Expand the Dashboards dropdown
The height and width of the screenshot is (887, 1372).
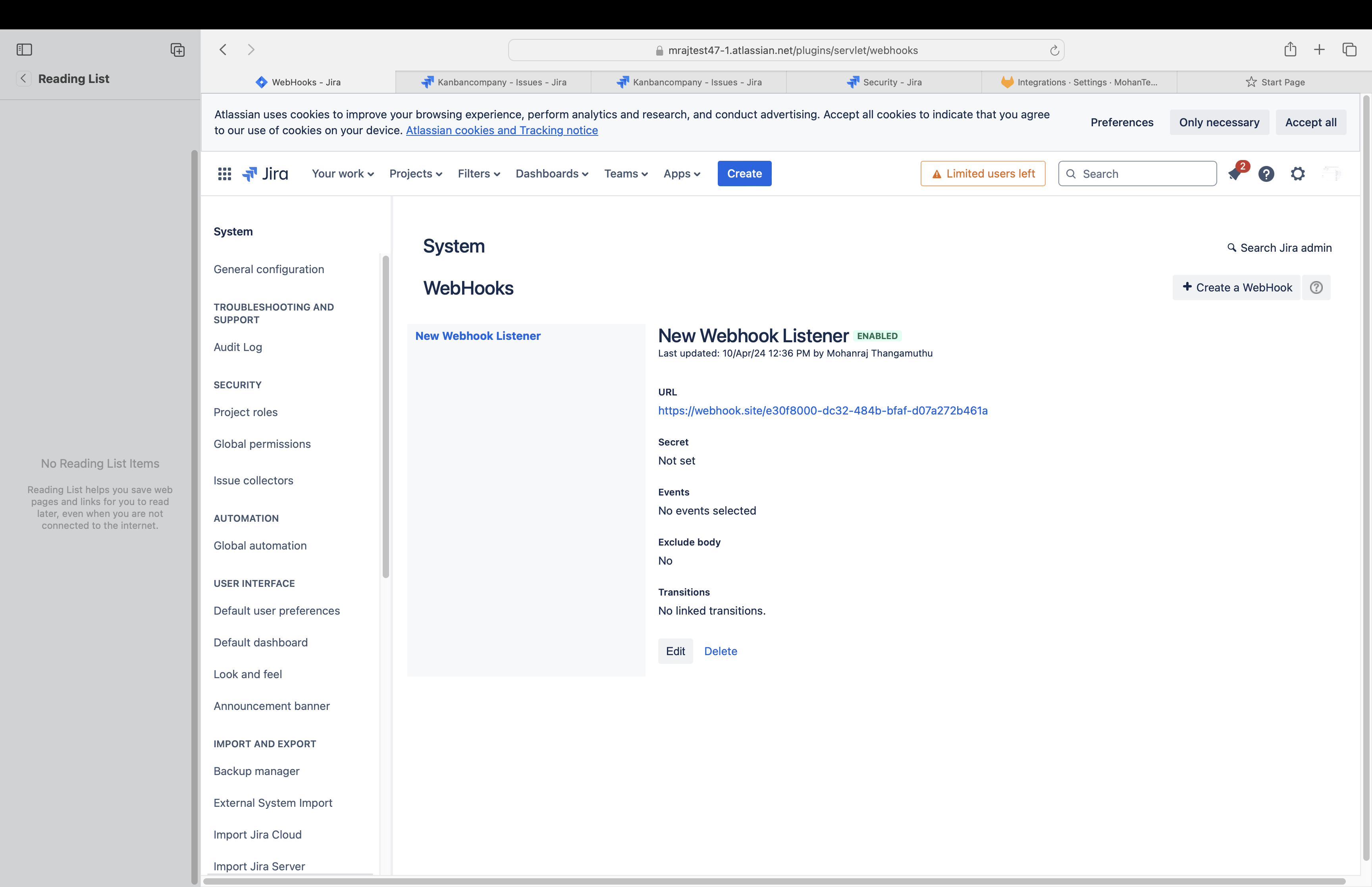click(551, 174)
